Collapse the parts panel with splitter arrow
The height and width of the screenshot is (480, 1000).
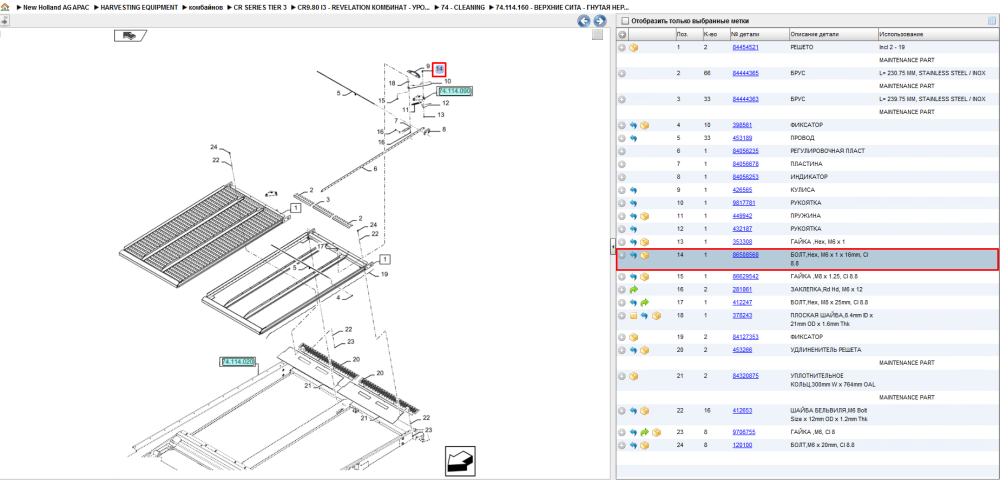click(x=613, y=245)
